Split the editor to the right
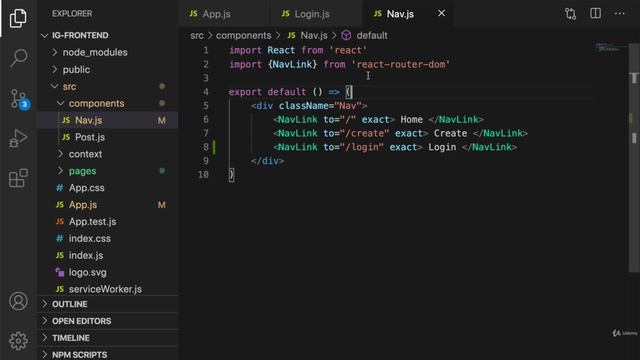This screenshot has height=360, width=640. (596, 13)
